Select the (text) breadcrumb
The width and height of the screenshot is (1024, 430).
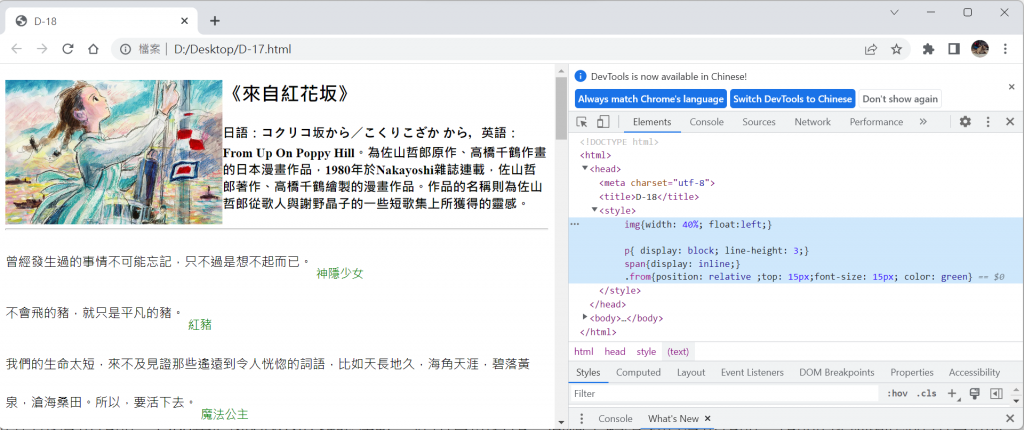pos(678,352)
